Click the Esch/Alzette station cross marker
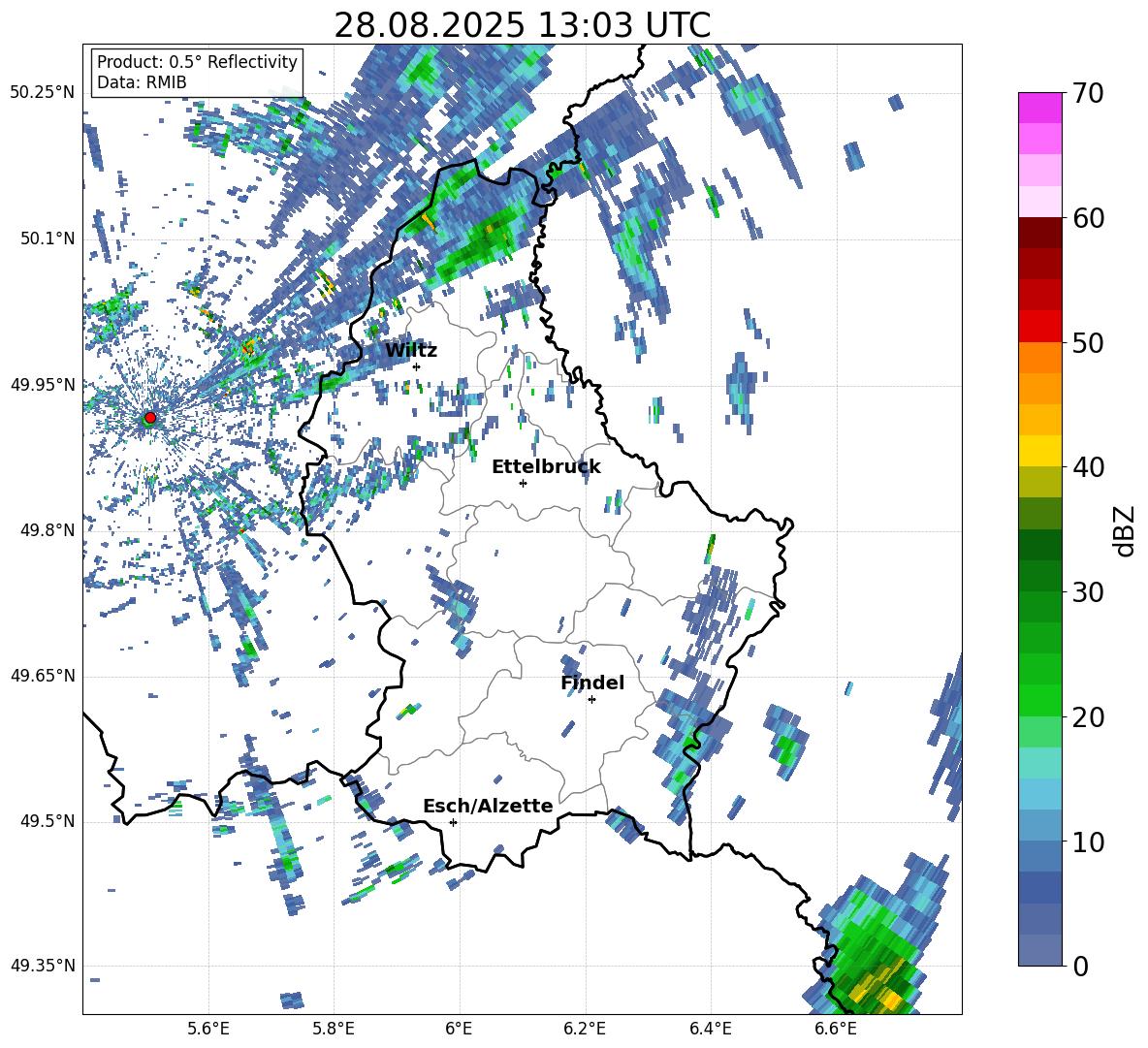Screen dimensions: 1148x1048 click(453, 822)
